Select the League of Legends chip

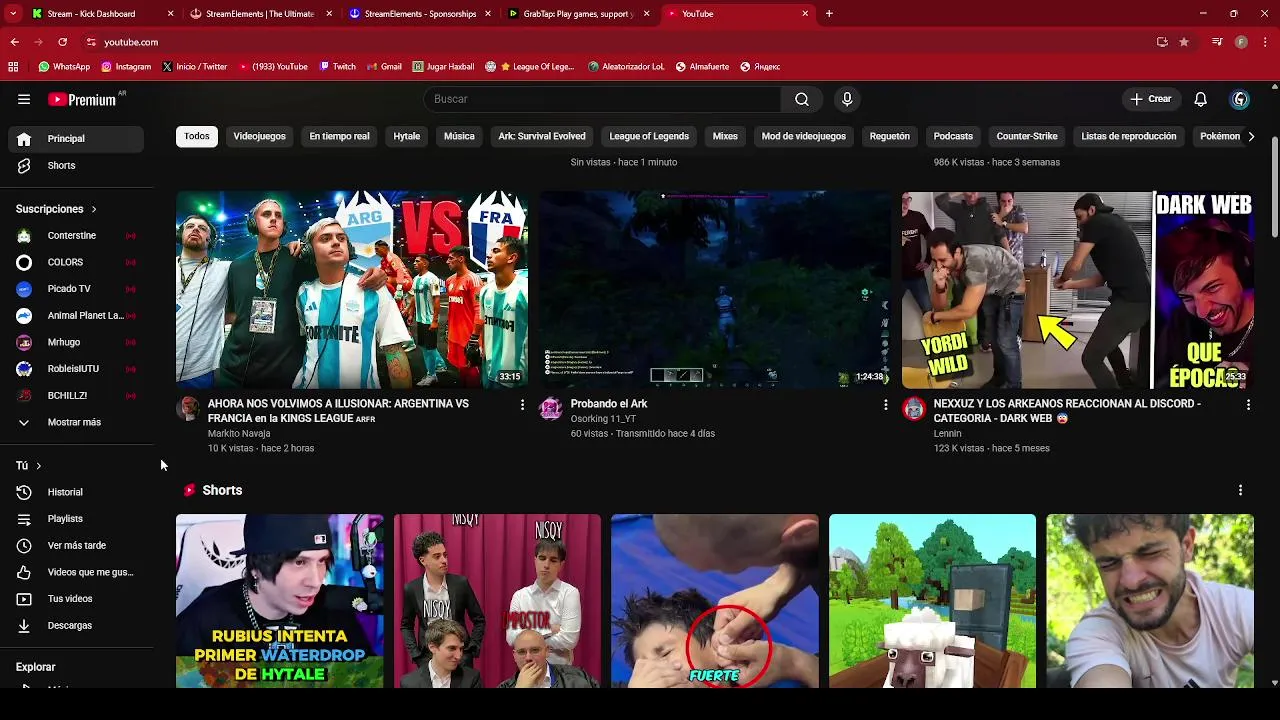pos(649,136)
